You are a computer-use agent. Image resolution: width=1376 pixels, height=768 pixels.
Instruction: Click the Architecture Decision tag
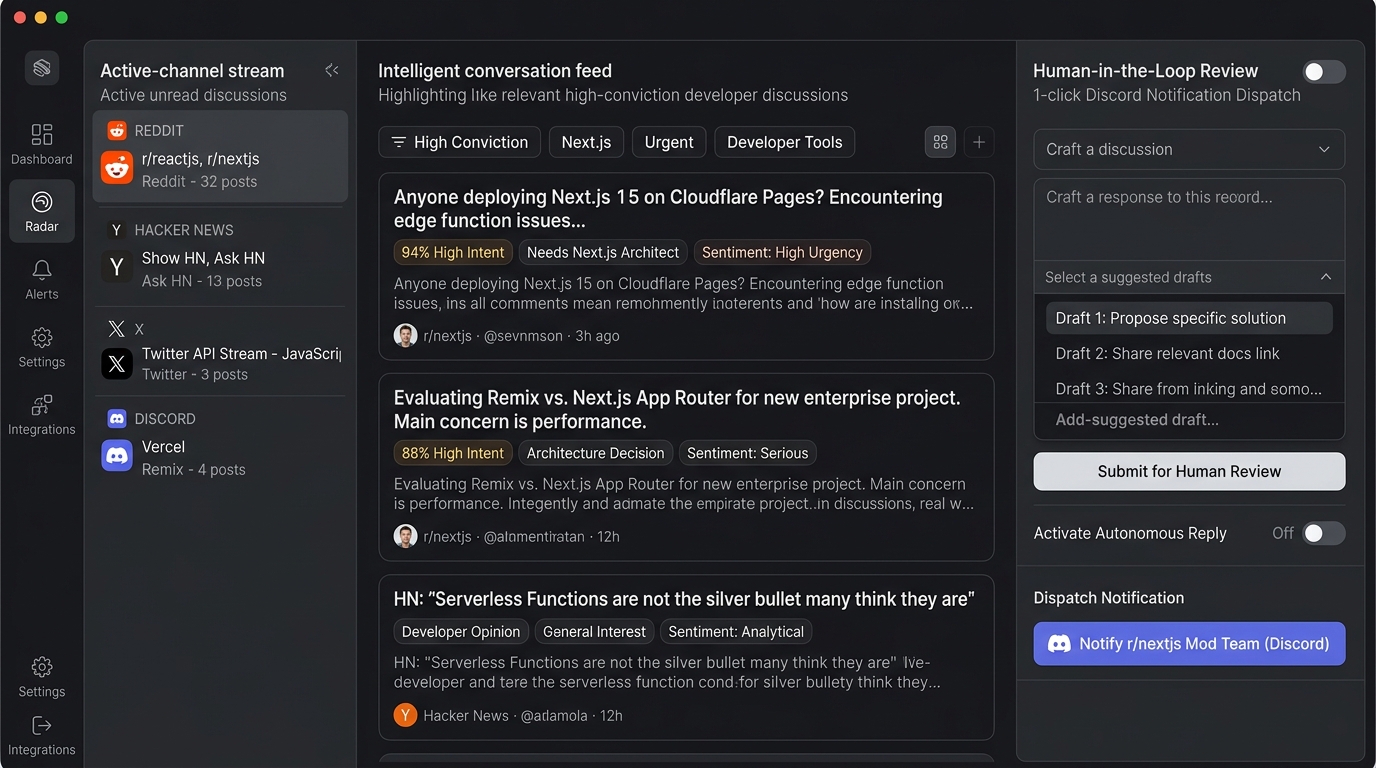(595, 453)
